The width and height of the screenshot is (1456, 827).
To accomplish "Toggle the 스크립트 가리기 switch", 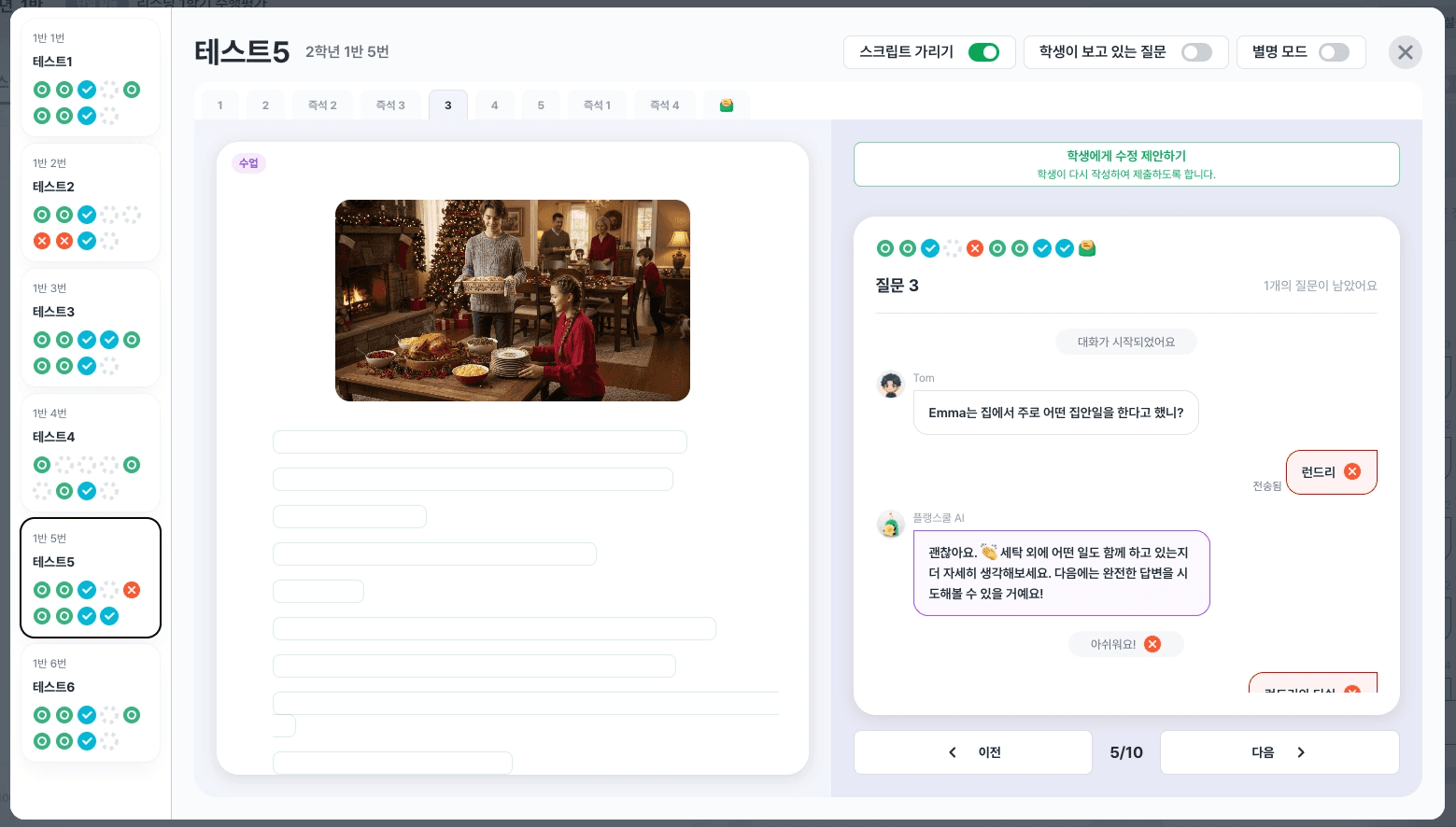I will pos(983,52).
